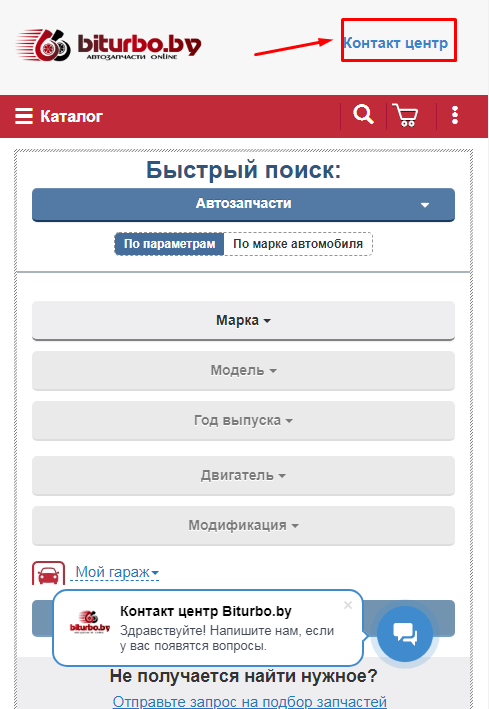Viewport: 489px width, 709px height.
Task: Click the Каталог menu label
Action: pos(71,116)
